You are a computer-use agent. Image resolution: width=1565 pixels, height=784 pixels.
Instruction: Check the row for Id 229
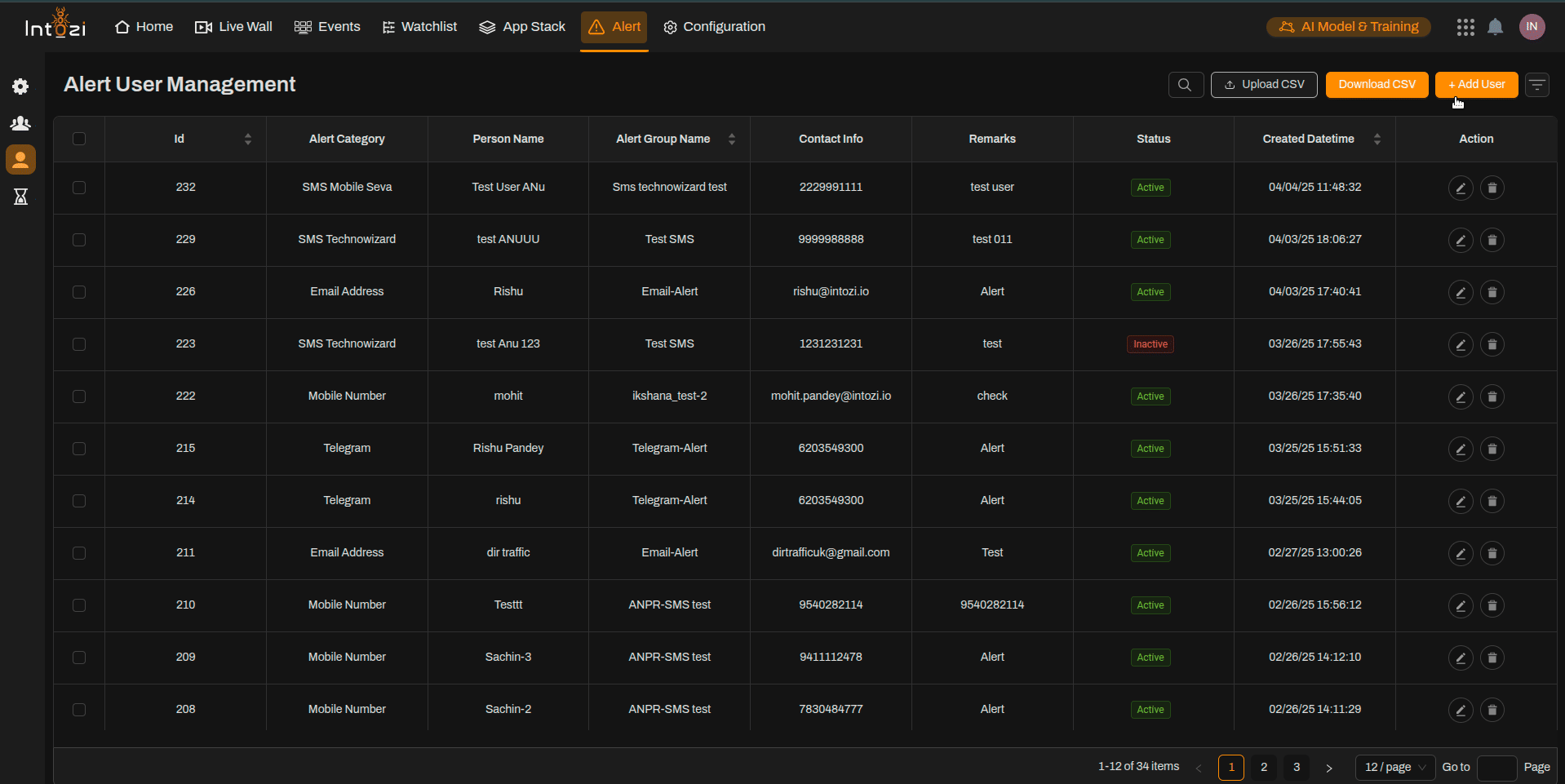point(79,240)
